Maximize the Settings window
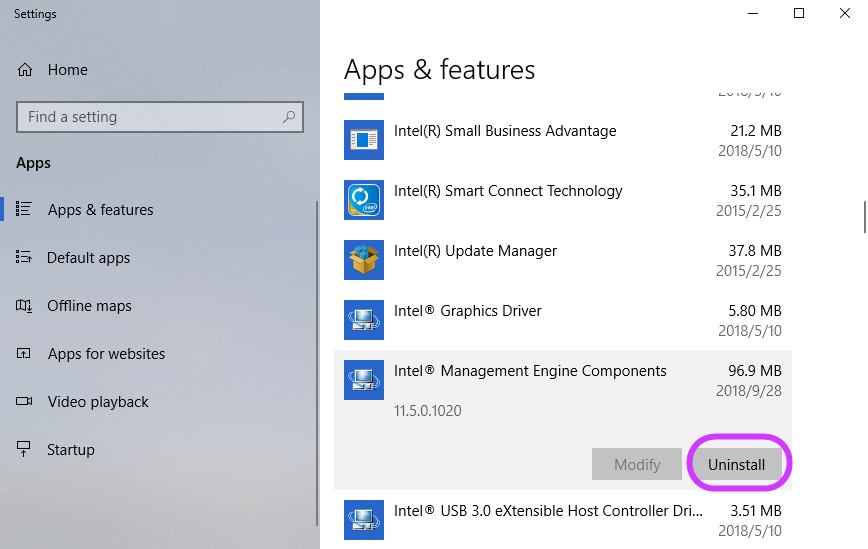The image size is (868, 549). tap(799, 13)
